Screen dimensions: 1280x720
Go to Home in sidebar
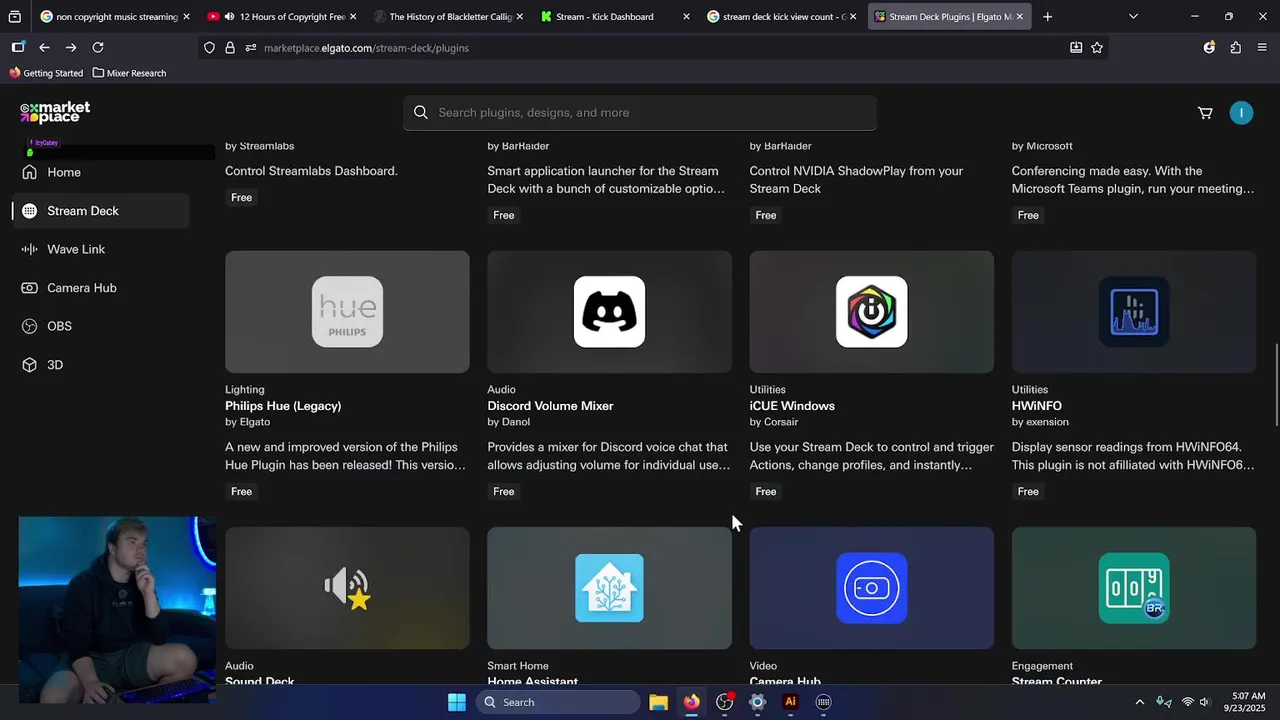pos(100,172)
